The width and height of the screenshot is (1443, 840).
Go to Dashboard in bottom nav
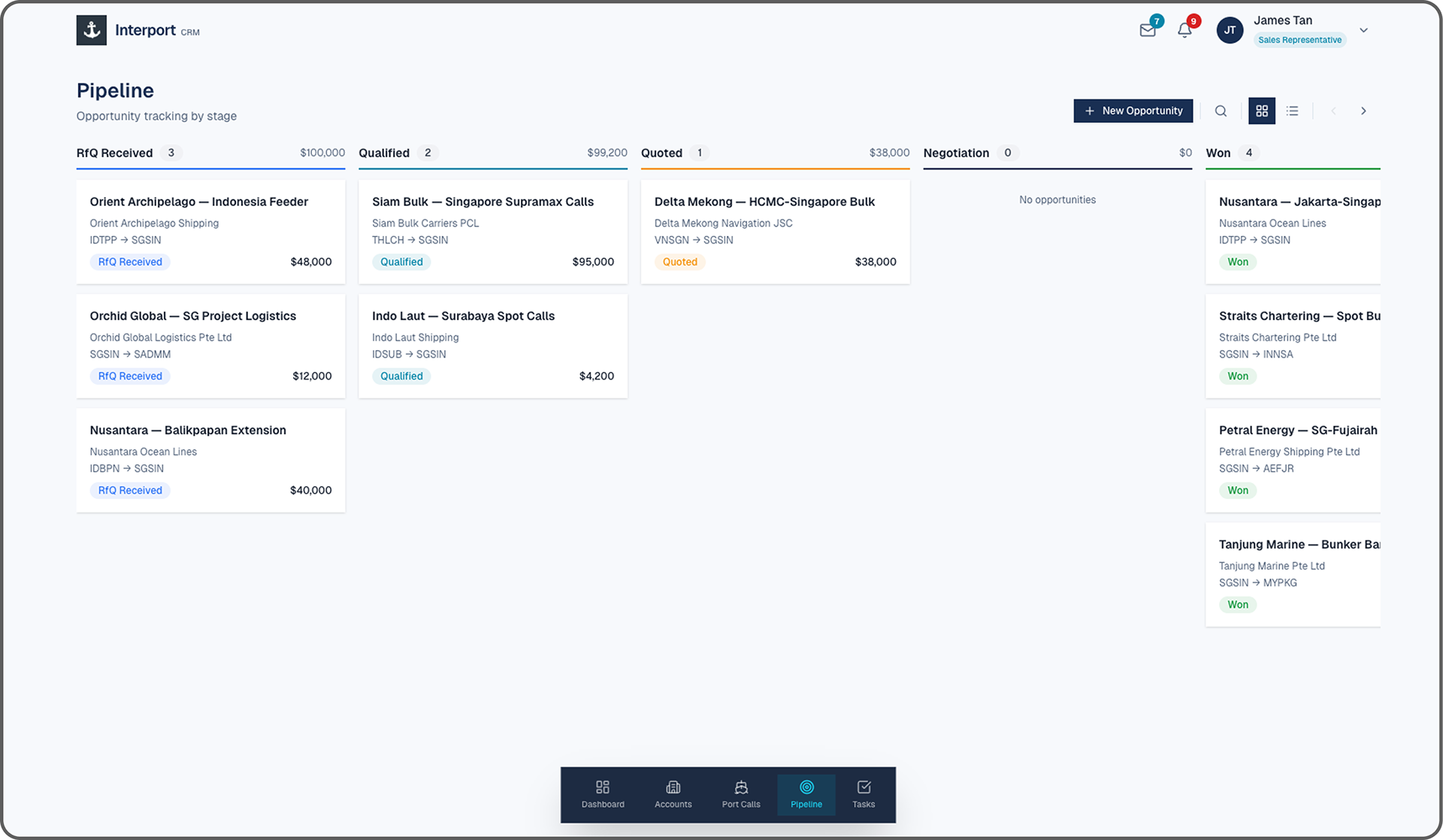tap(603, 794)
